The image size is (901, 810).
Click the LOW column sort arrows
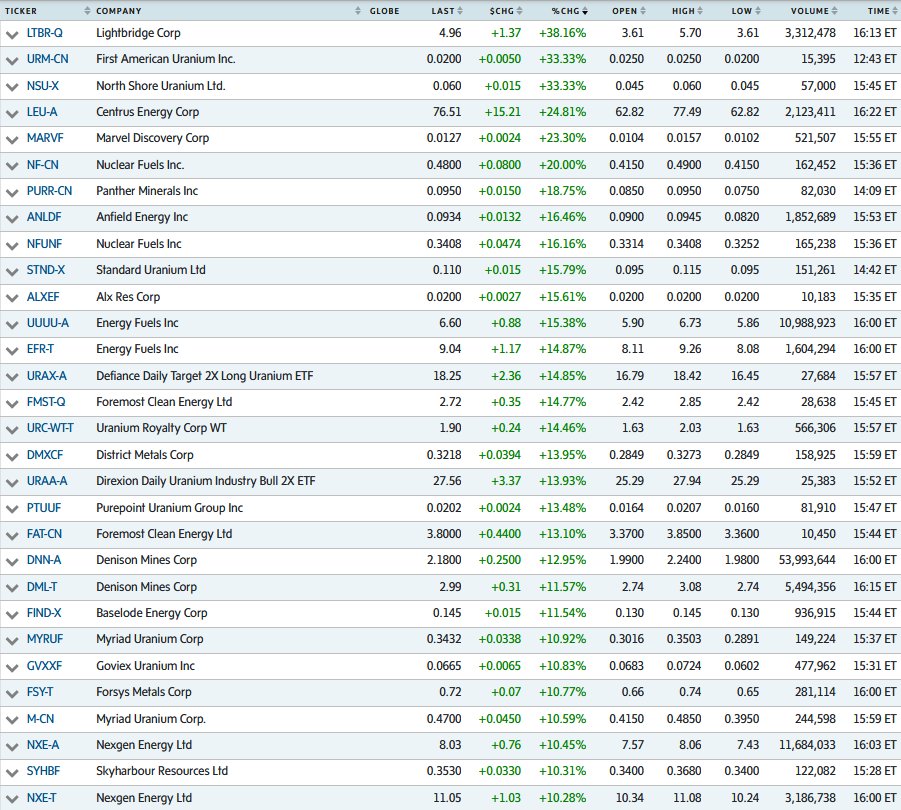(758, 11)
